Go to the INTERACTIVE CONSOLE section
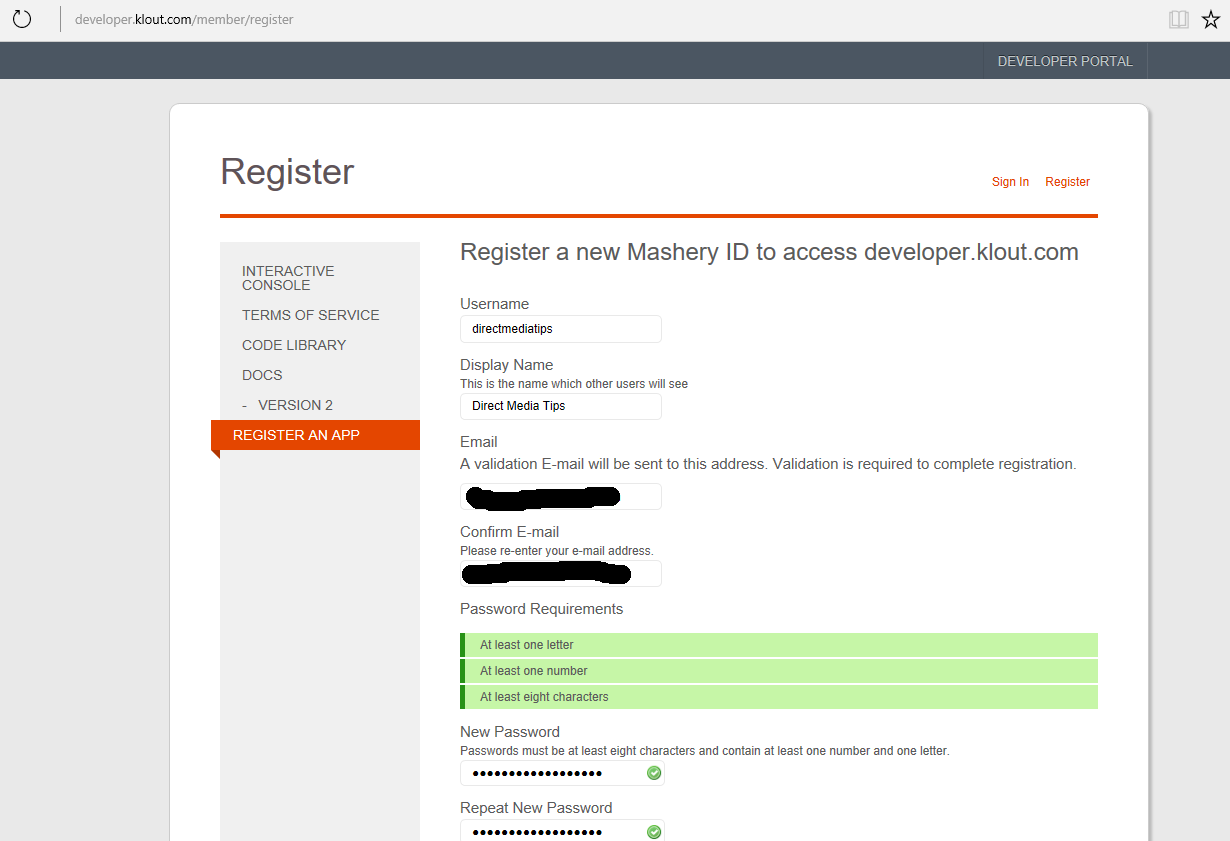This screenshot has width=1230, height=841. (288, 277)
